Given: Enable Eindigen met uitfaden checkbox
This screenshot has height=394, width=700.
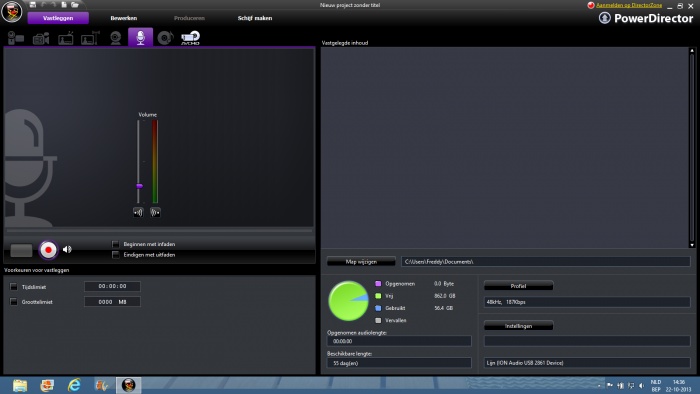Looking at the screenshot, I should tap(116, 255).
